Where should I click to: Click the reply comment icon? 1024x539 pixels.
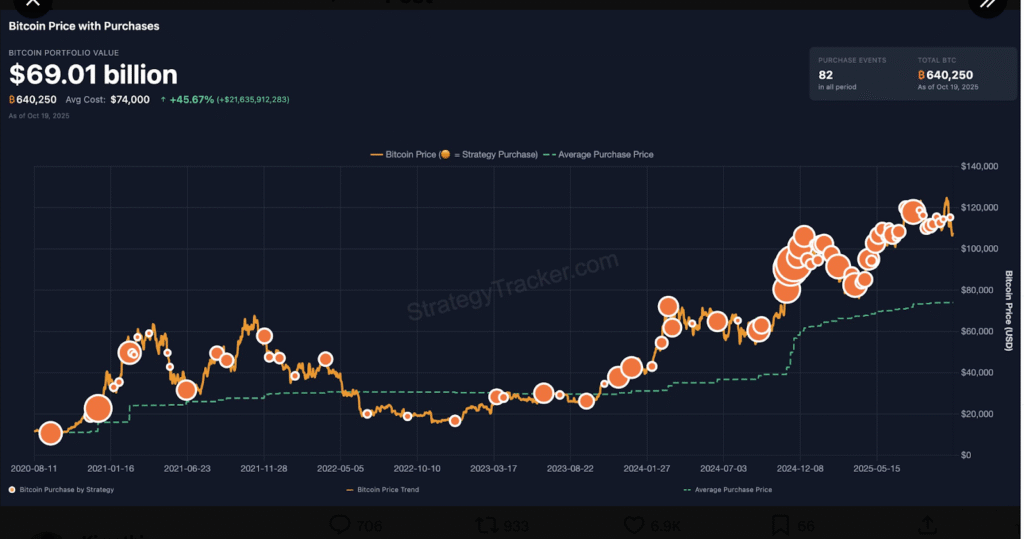tap(340, 525)
